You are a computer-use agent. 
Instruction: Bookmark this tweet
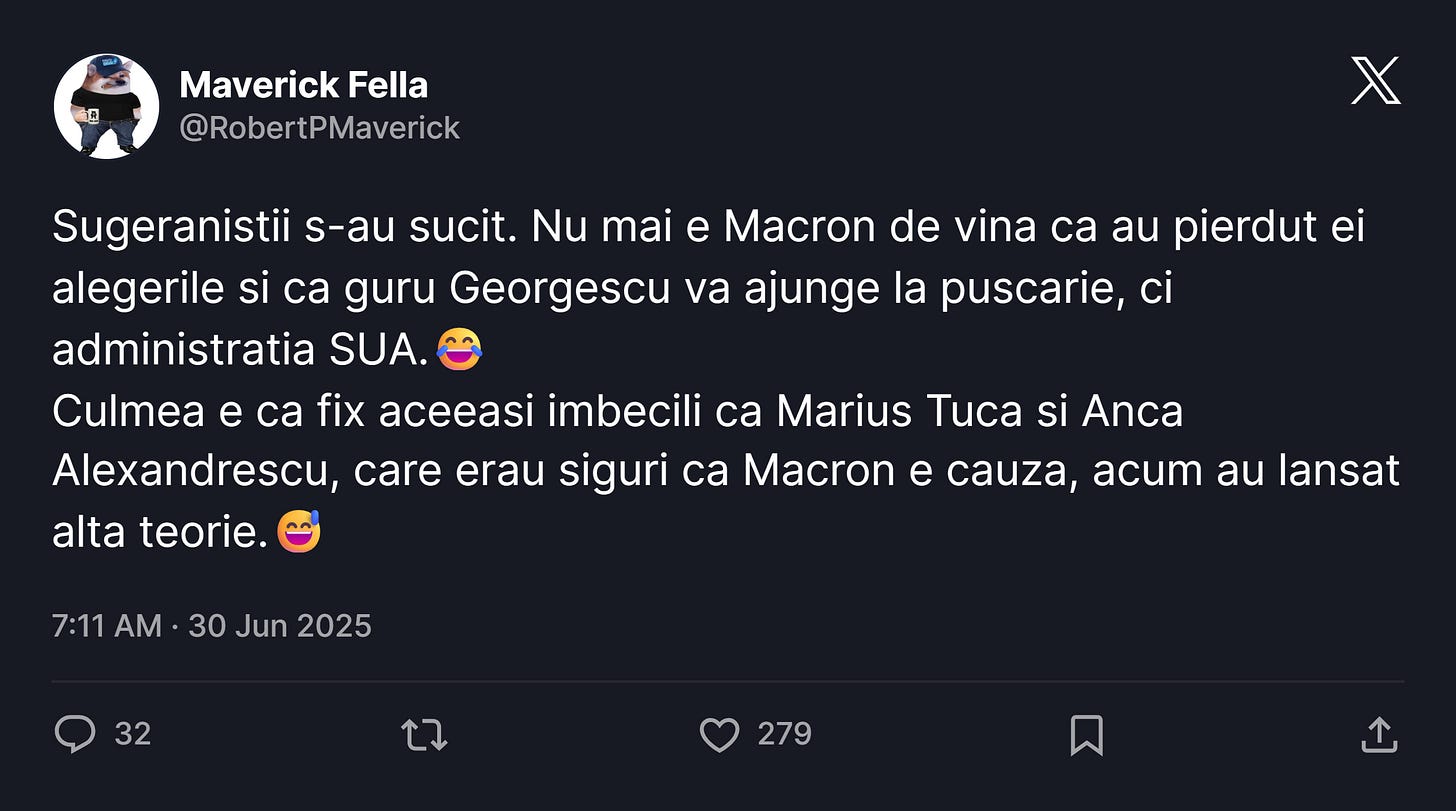pyautogui.click(x=1086, y=735)
